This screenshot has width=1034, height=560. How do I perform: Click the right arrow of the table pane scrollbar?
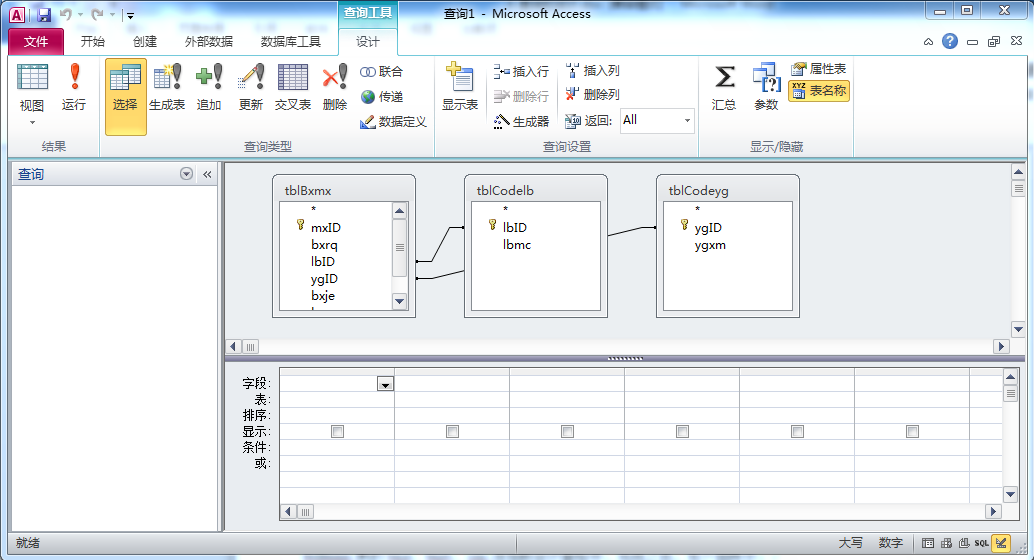(x=1002, y=346)
